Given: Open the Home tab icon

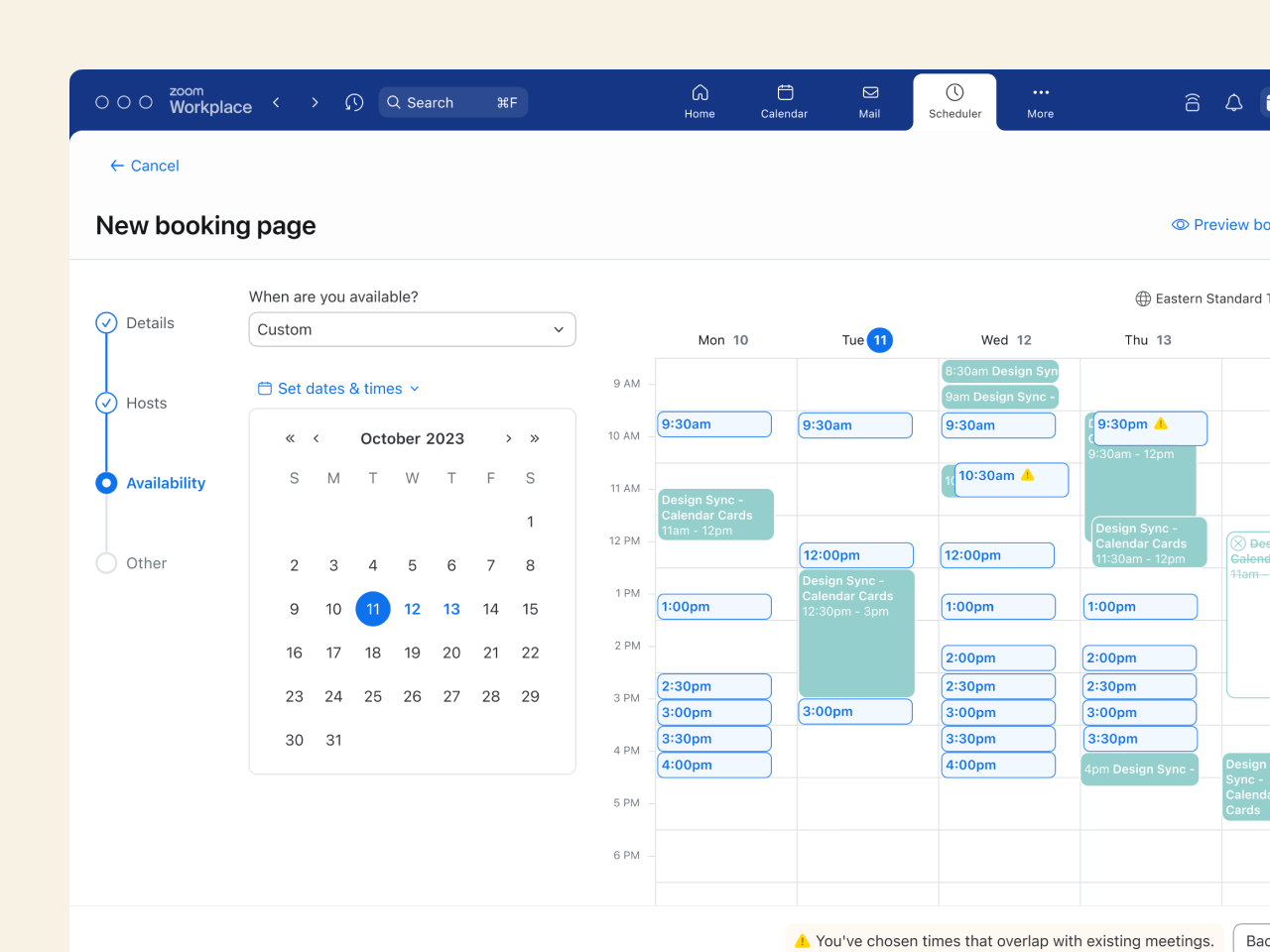Looking at the screenshot, I should (699, 101).
